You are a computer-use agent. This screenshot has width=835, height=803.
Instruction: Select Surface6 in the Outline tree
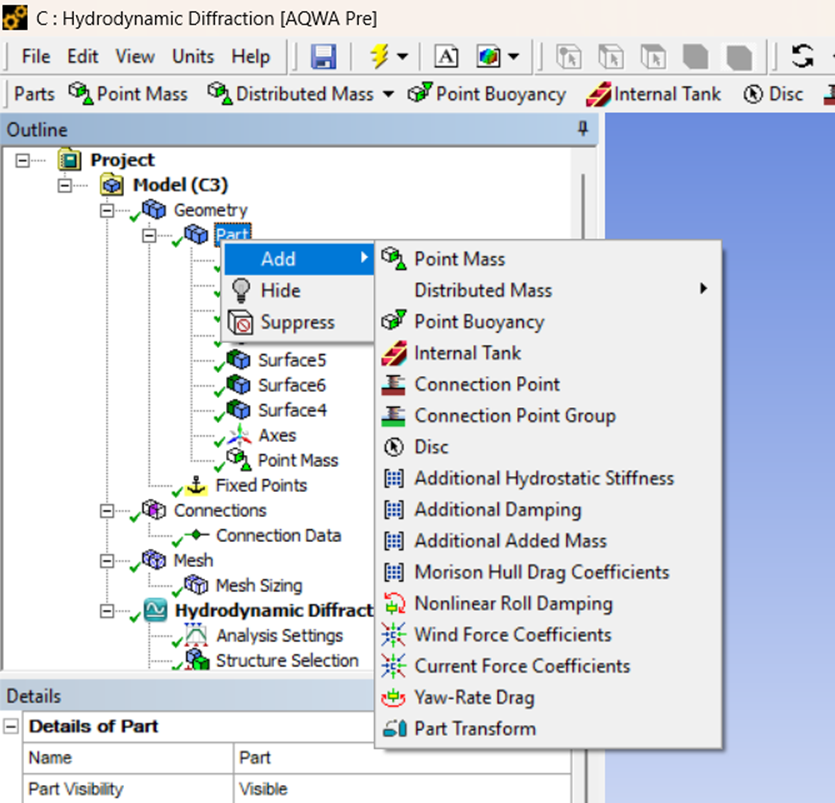pyautogui.click(x=292, y=386)
